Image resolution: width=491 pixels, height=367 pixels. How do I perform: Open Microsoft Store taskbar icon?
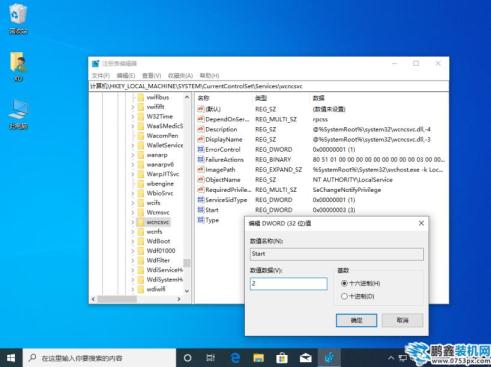tap(282, 358)
